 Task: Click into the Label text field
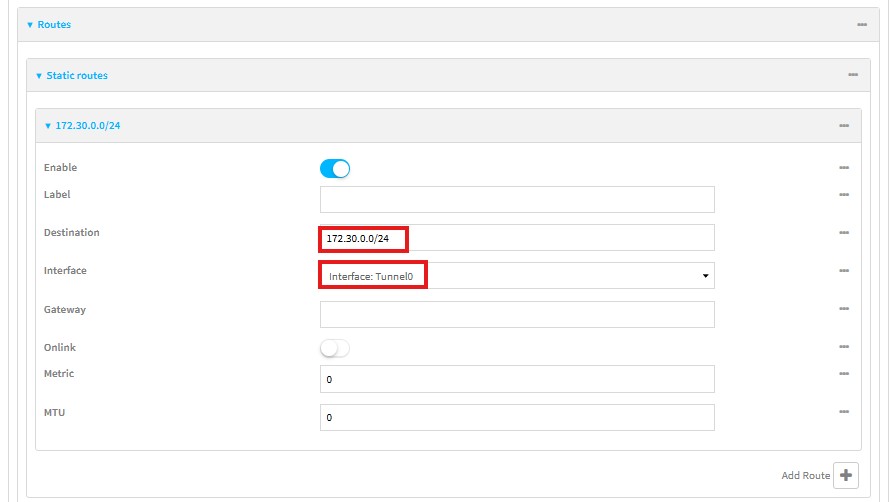(516, 199)
